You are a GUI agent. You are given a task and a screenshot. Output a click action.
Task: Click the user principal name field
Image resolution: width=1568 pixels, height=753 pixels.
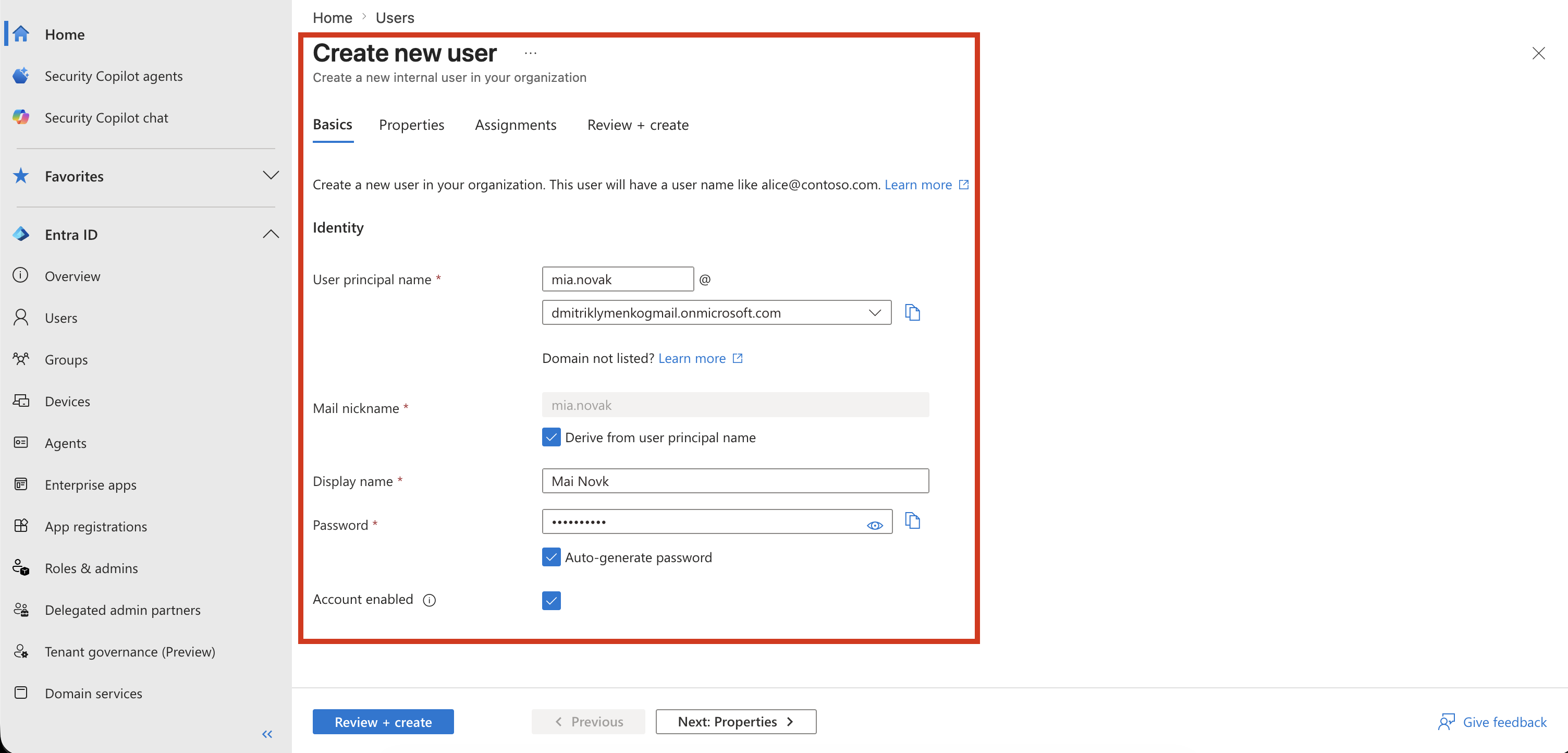618,279
